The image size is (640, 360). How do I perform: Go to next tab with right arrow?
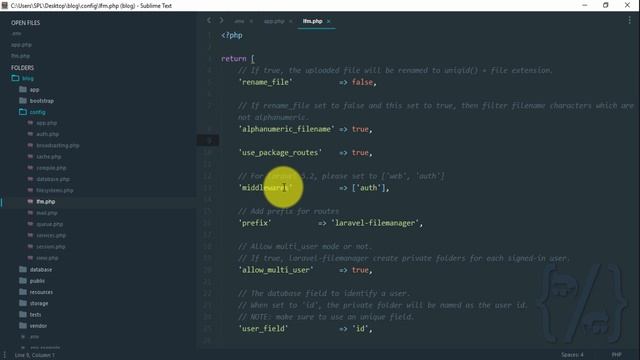tap(222, 20)
